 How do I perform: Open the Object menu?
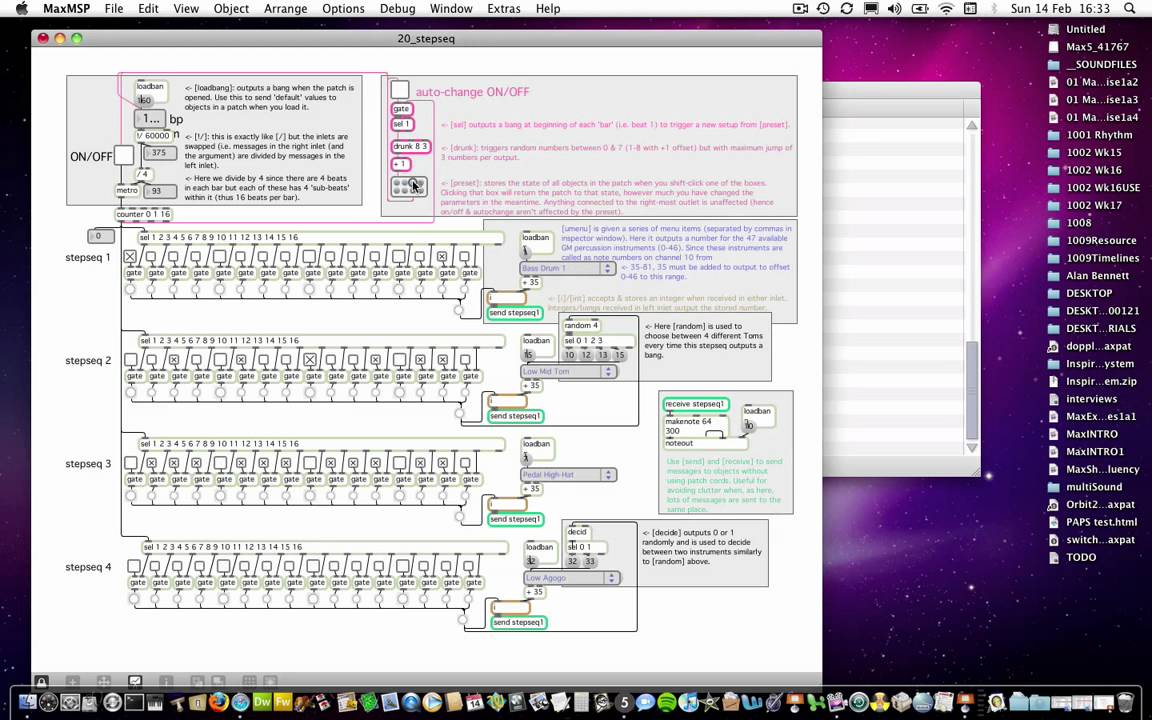click(231, 9)
